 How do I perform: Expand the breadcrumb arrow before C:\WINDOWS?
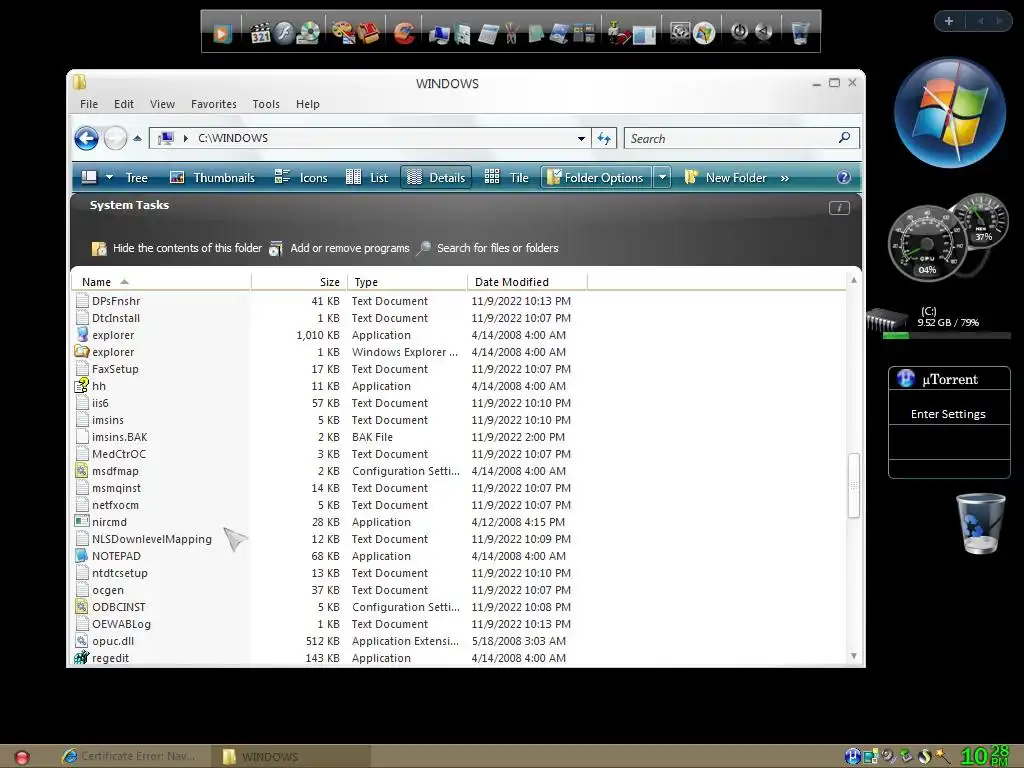185,138
